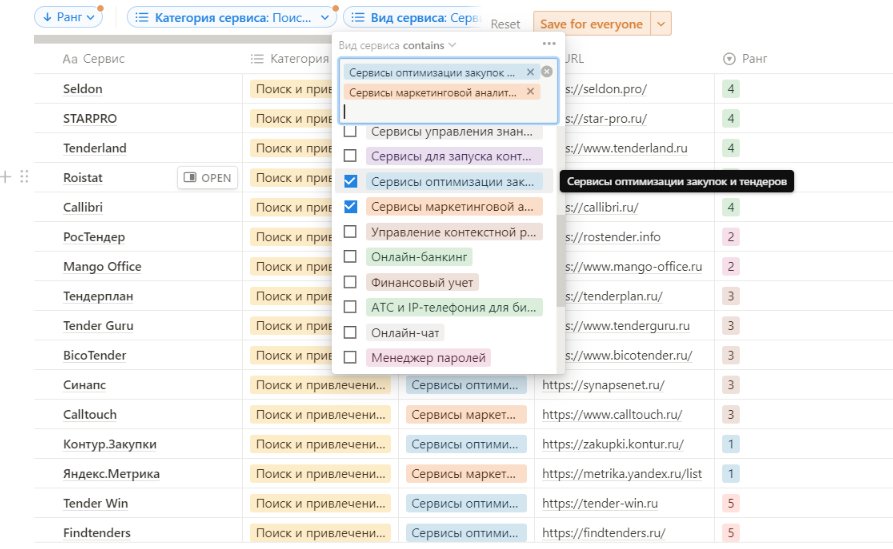
Task: Open the metrika.yandex.ru link
Action: point(622,474)
